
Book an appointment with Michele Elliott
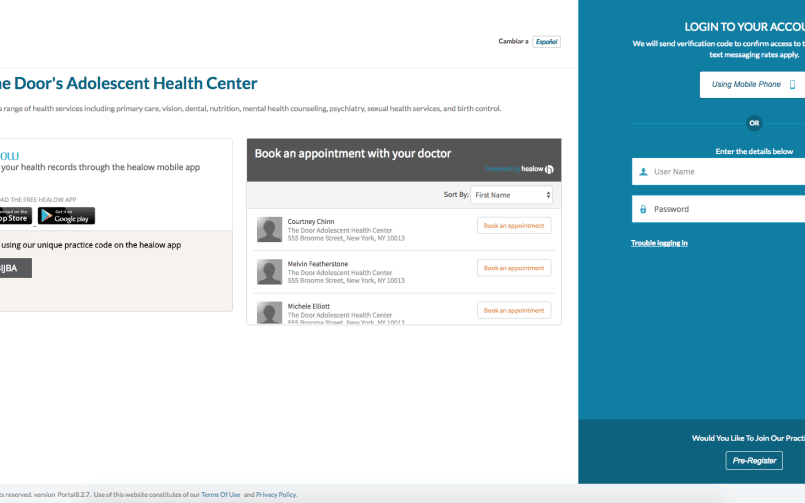tap(514, 311)
